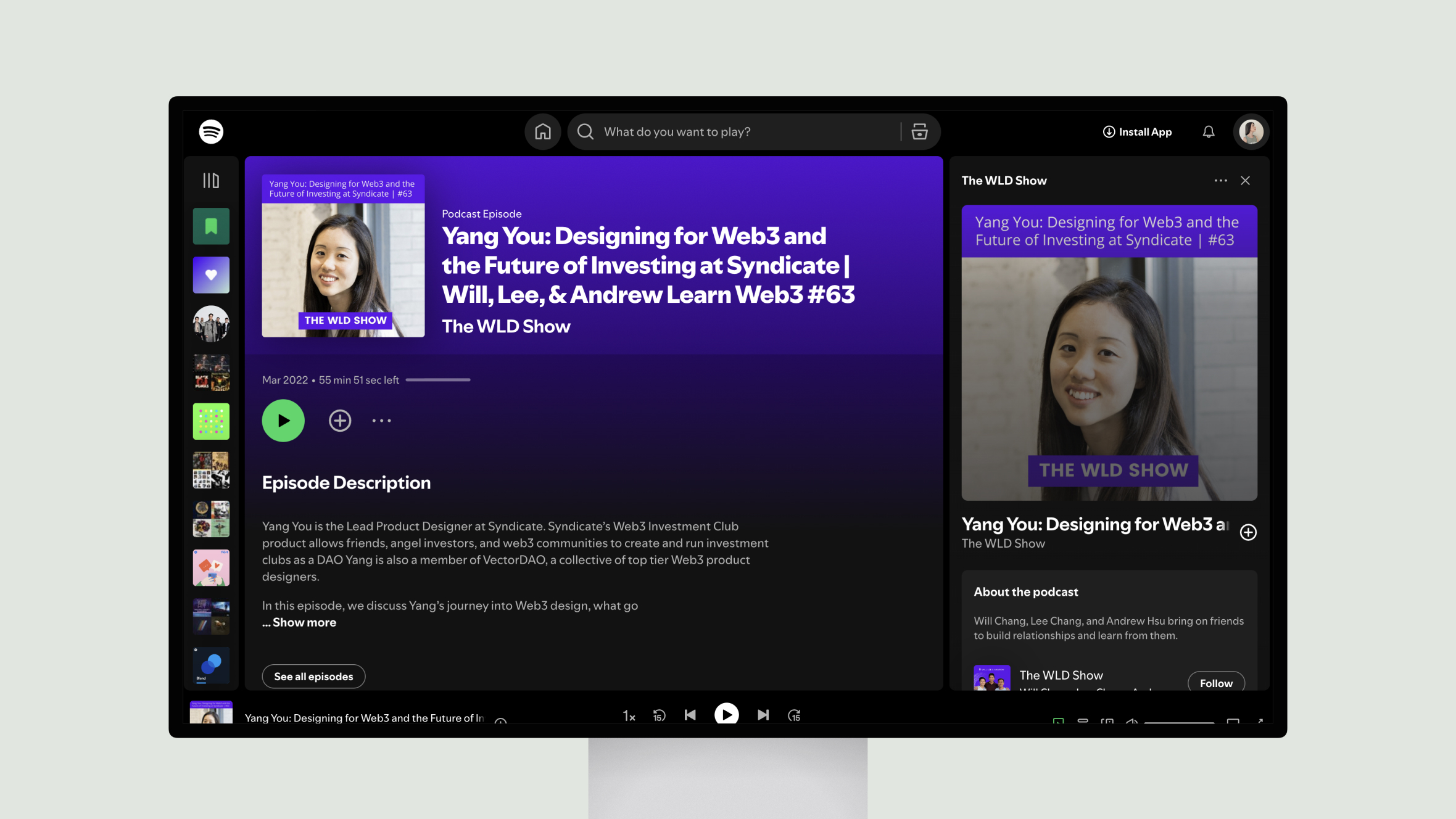Click the search magnifier icon

pos(585,131)
